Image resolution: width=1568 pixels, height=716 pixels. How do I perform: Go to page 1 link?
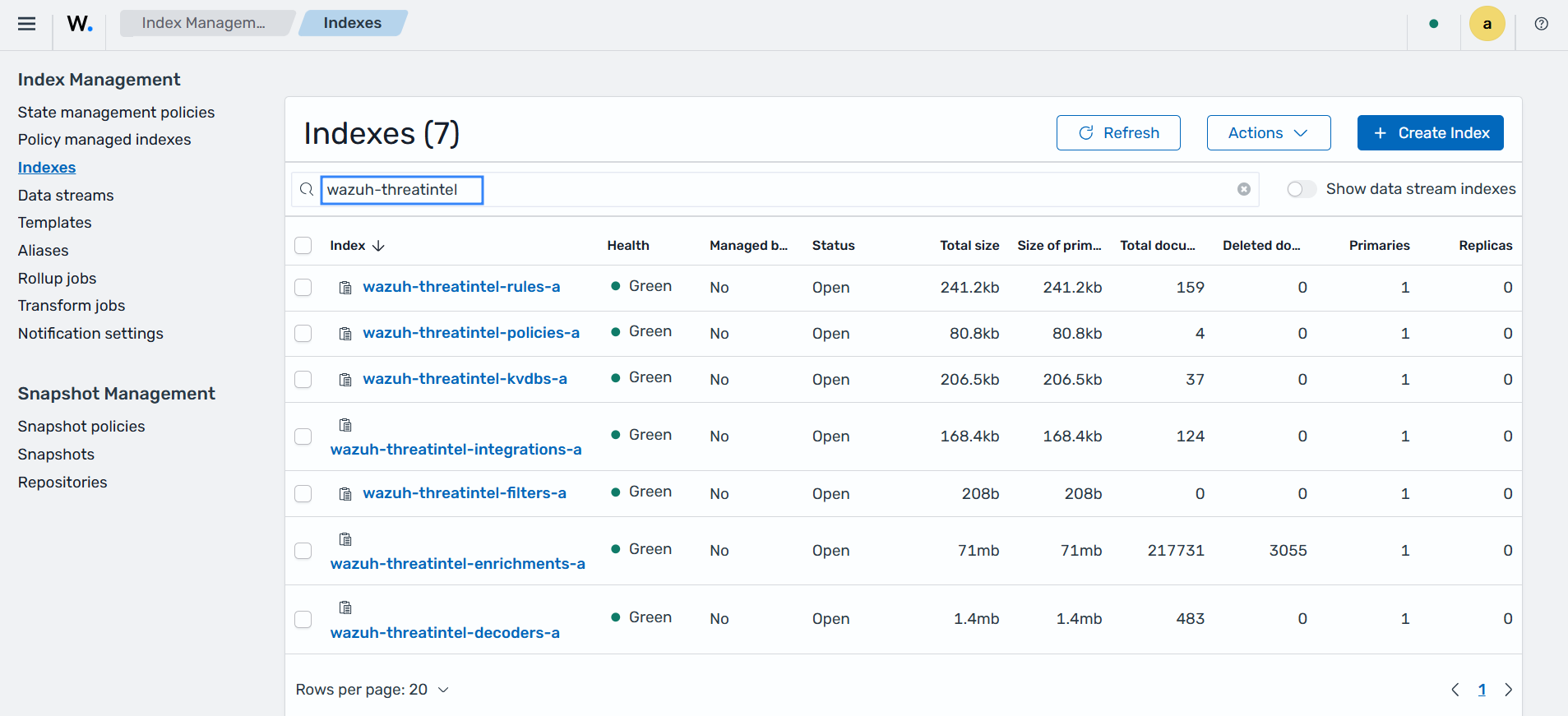click(1482, 690)
